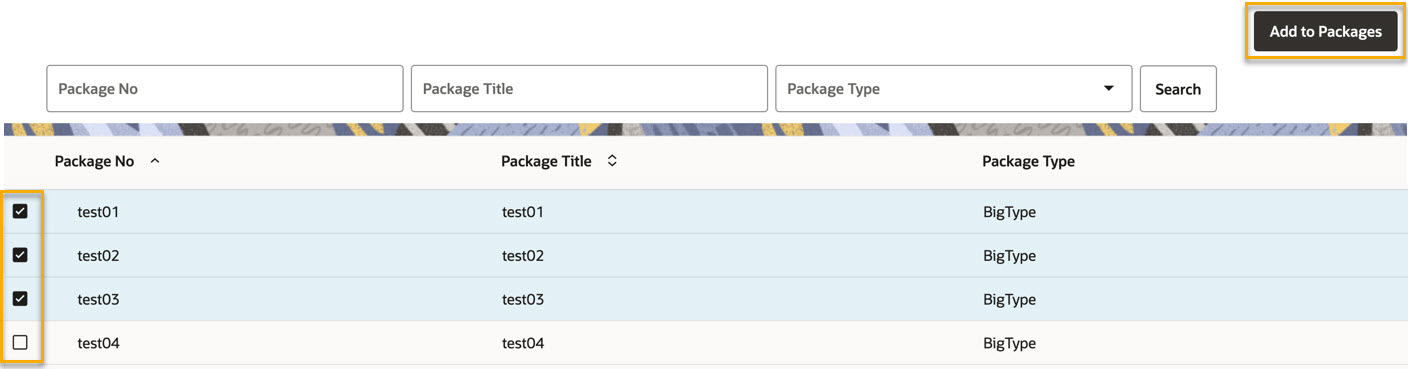1408x369 pixels.
Task: Click BigType cell in test04 row
Action: tap(1009, 344)
